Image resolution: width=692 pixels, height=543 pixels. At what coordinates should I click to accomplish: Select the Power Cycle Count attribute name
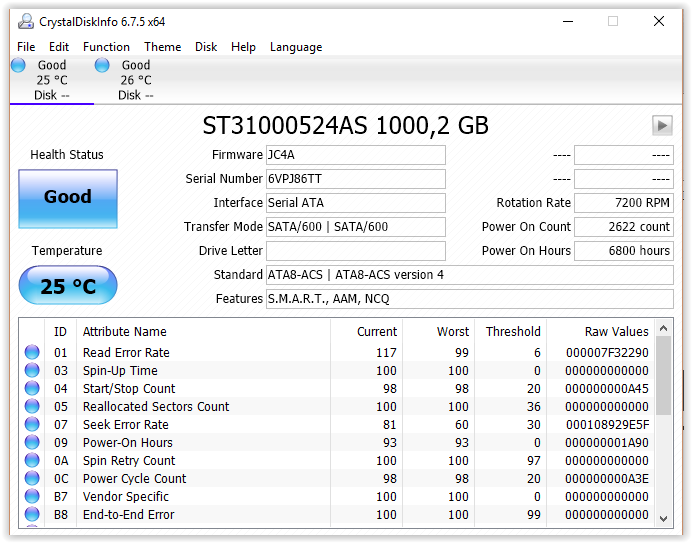point(135,479)
